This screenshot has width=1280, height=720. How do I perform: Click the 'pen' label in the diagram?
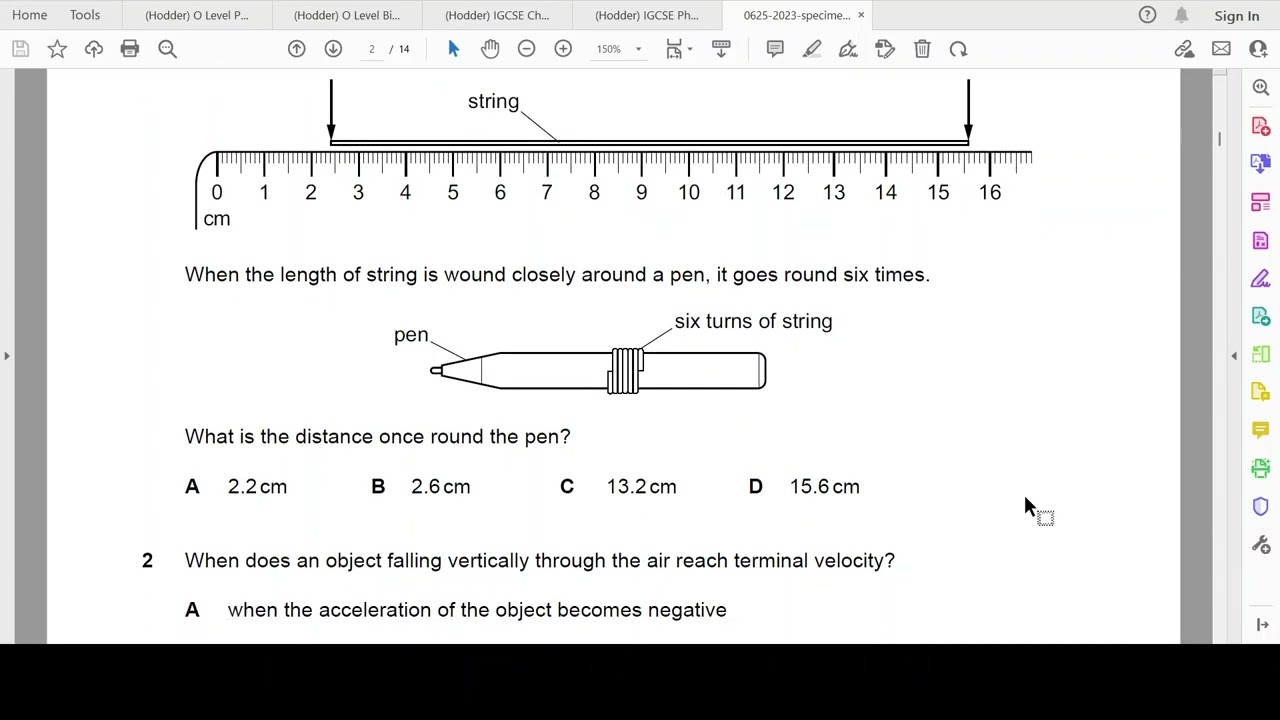click(411, 336)
